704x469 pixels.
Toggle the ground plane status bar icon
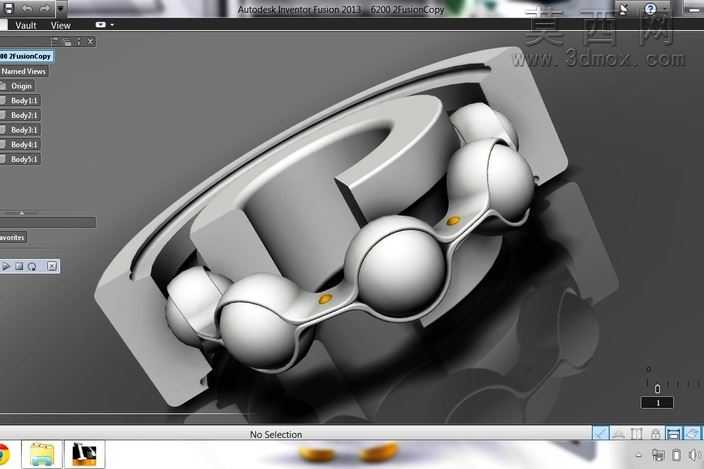[x=619, y=434]
